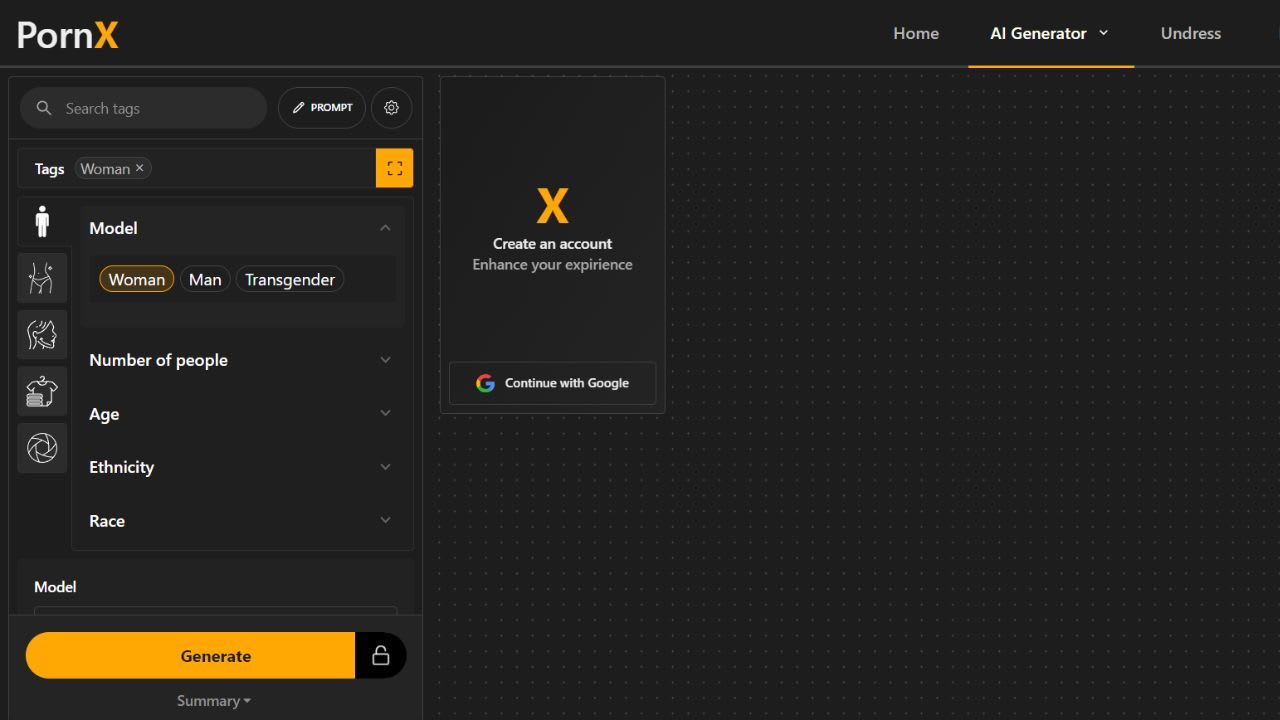Open the settings gear next to Prompt
This screenshot has height=720, width=1280.
[392, 108]
